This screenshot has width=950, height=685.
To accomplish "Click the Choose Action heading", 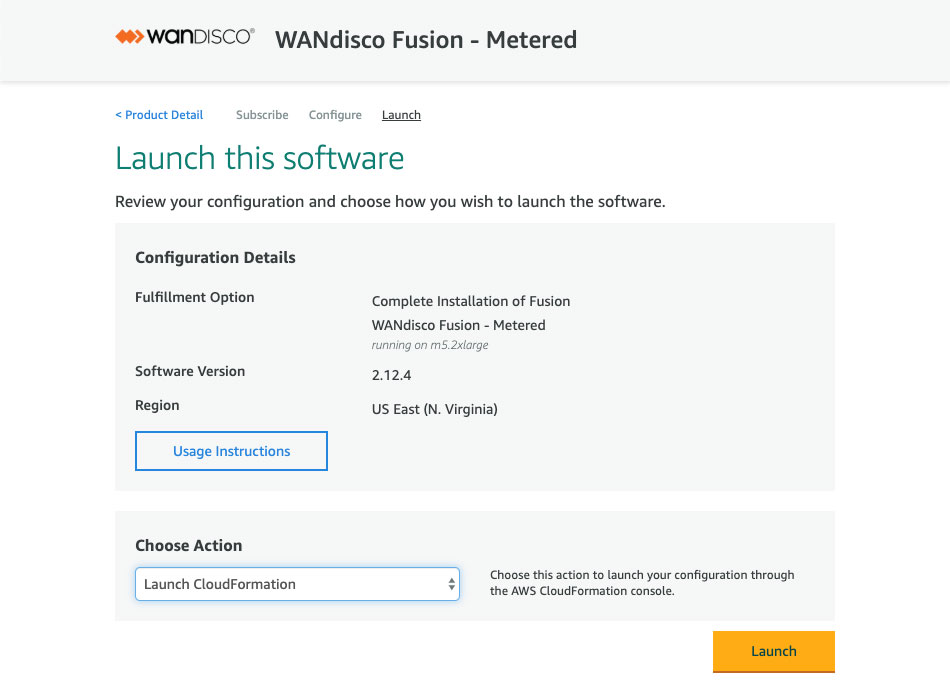I will click(x=188, y=546).
